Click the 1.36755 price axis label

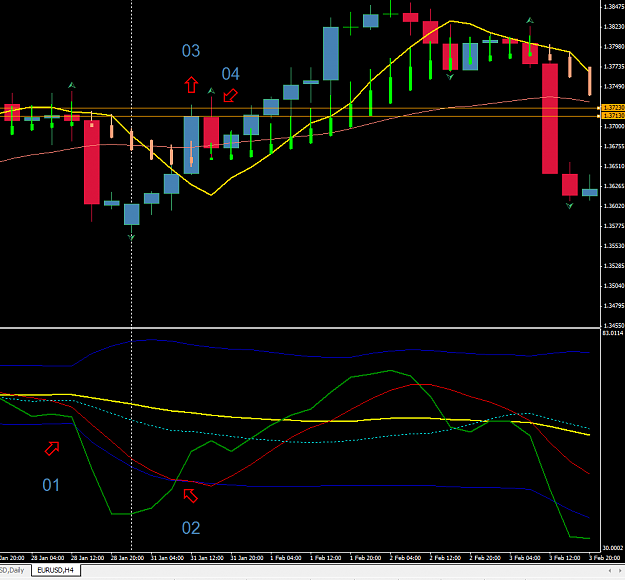[614, 146]
